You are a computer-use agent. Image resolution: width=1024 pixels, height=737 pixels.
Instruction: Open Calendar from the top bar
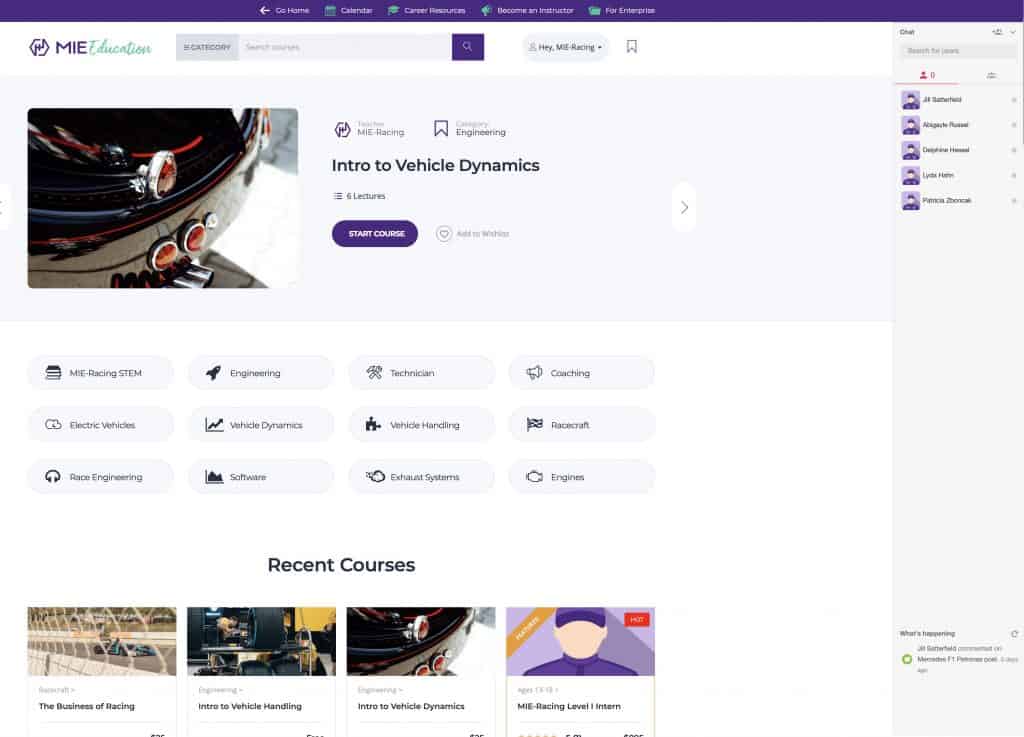(349, 10)
